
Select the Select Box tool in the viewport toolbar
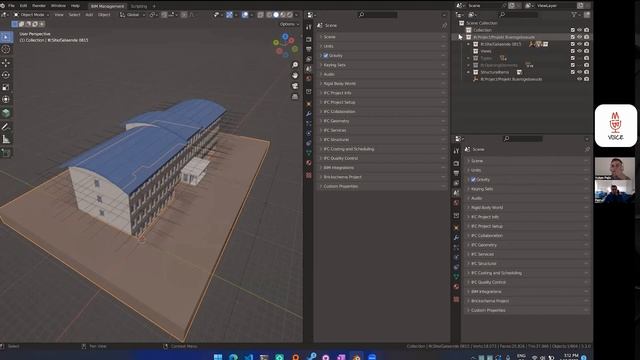click(6, 37)
